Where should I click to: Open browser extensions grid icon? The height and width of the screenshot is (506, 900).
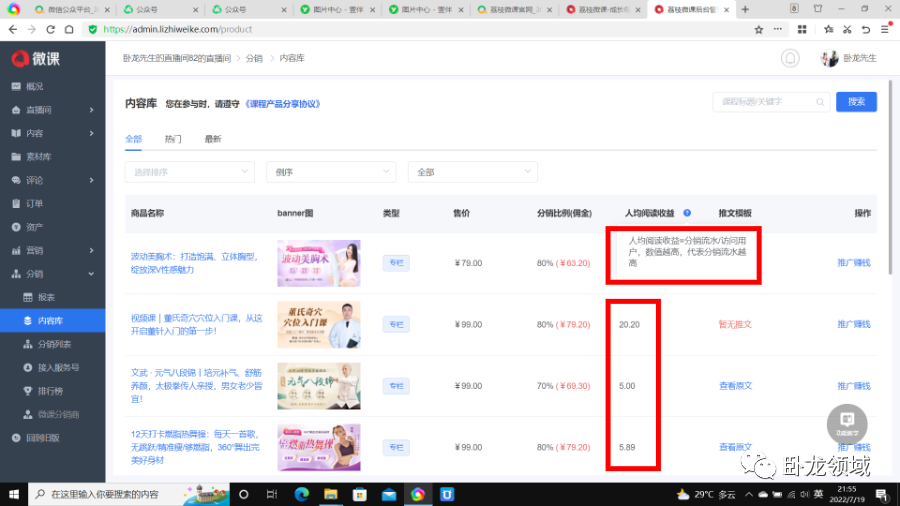click(x=802, y=29)
